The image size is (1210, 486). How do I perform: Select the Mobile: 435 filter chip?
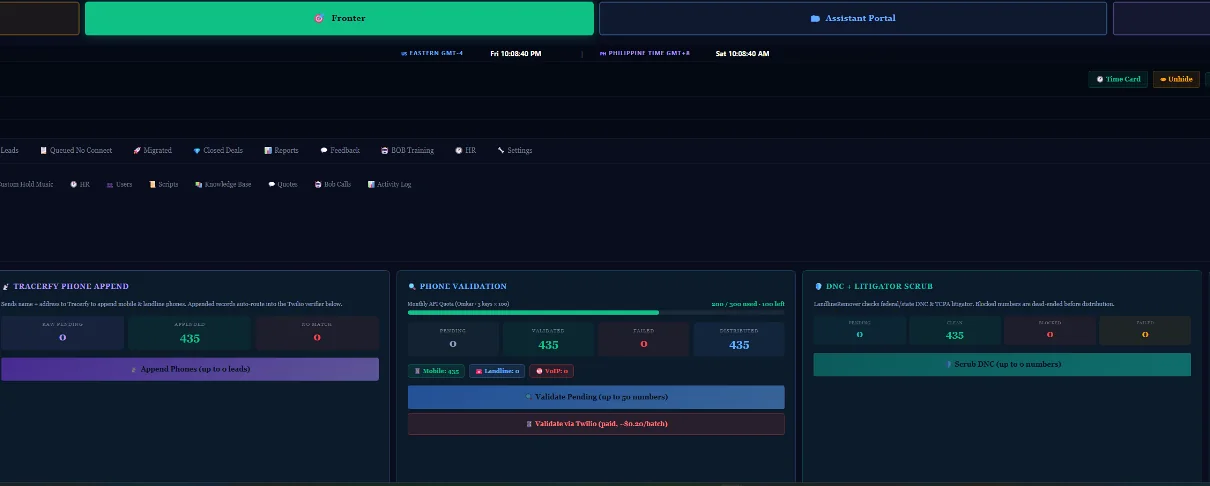tap(436, 371)
